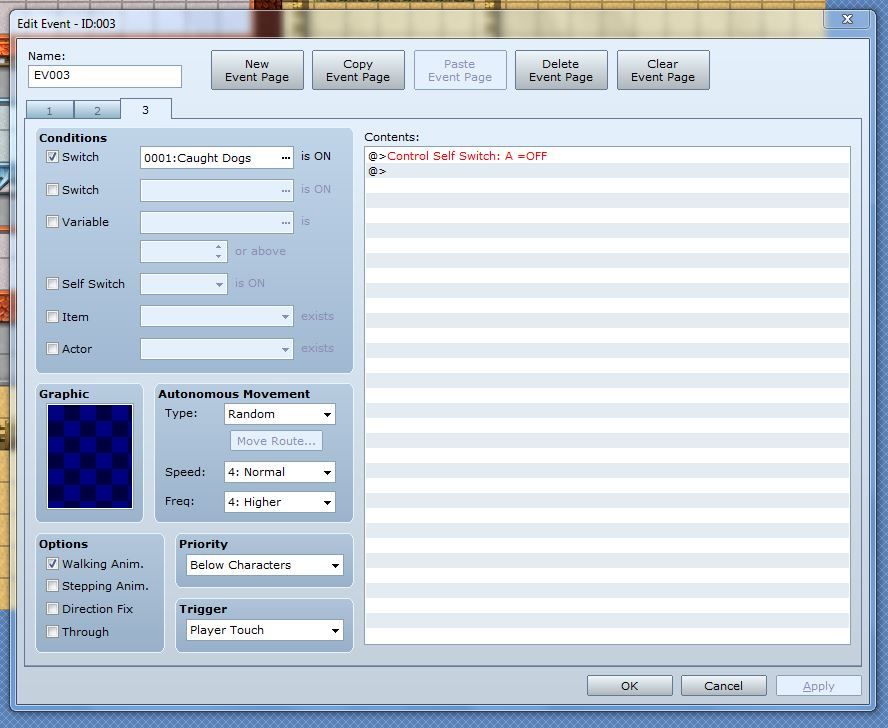Select the event Graphic preview box

(x=90, y=456)
